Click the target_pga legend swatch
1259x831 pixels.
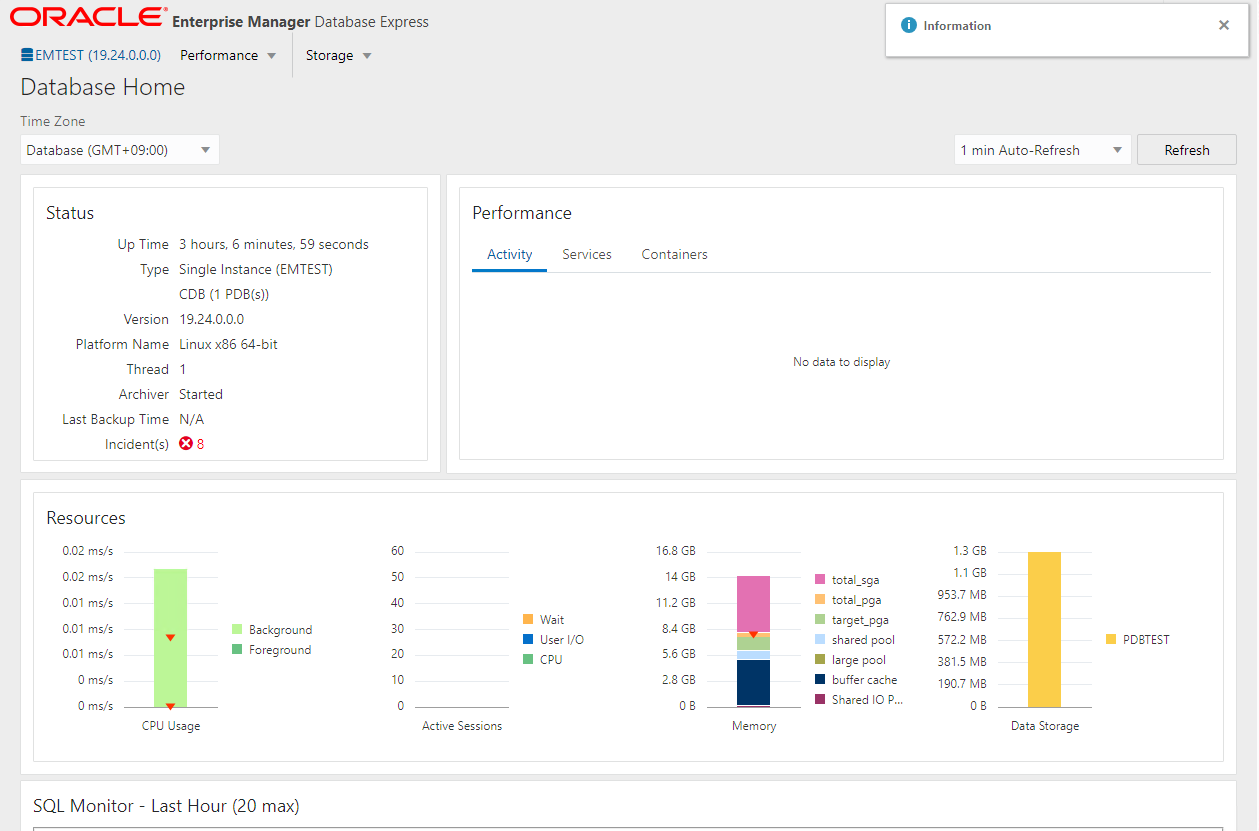(x=820, y=620)
